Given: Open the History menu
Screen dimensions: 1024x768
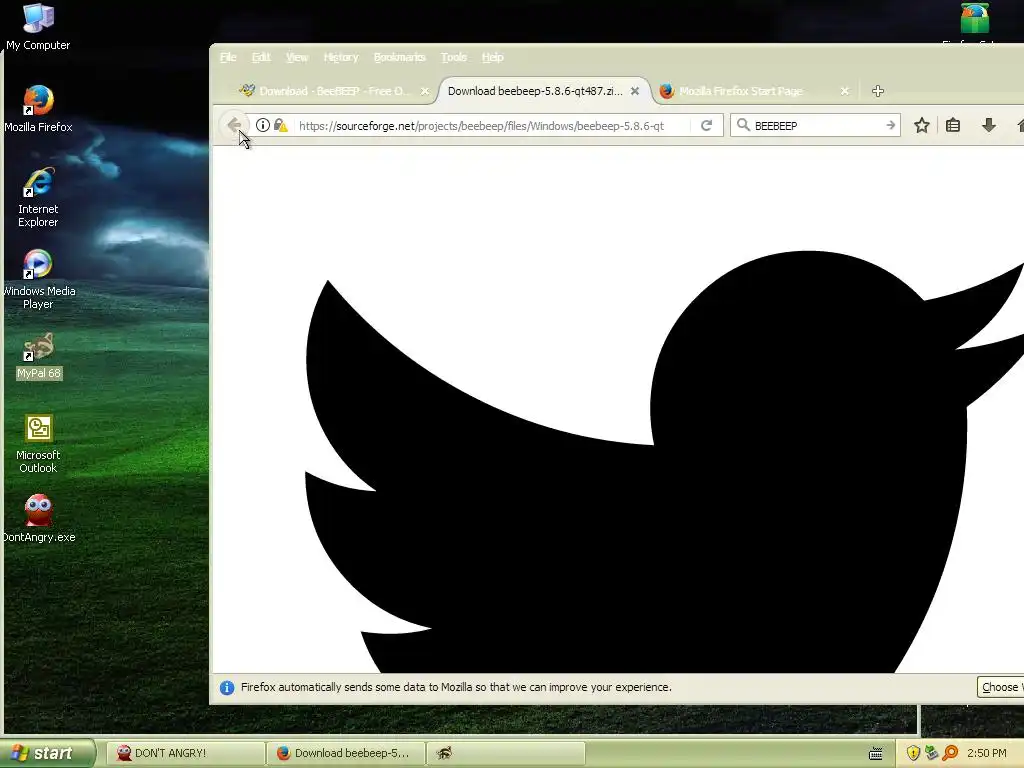Looking at the screenshot, I should 341,57.
